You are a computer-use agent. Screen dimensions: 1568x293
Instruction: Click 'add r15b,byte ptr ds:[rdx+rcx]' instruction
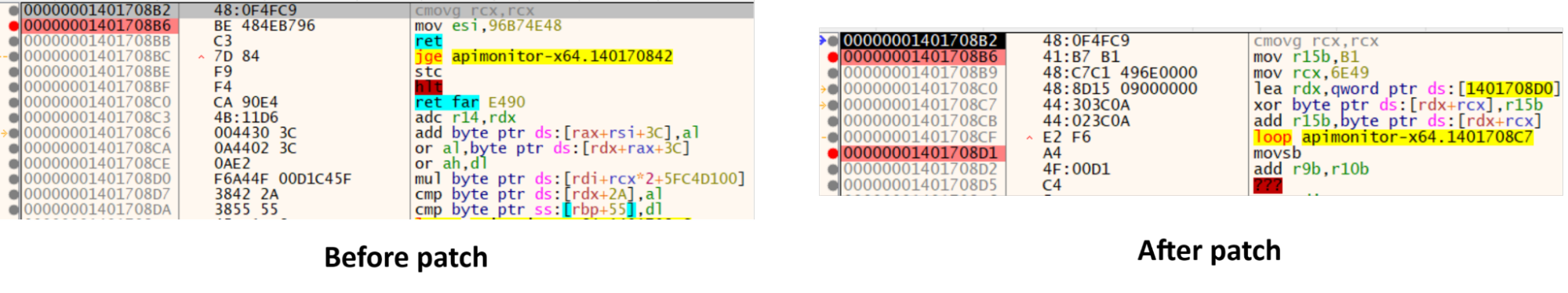tap(1398, 121)
